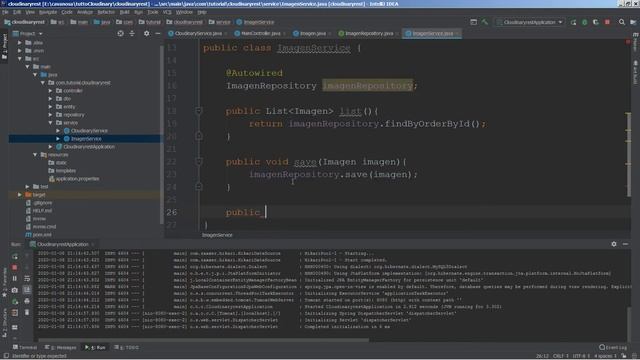
Task: Click the print icon in Run panel
Action: (x=27, y=301)
